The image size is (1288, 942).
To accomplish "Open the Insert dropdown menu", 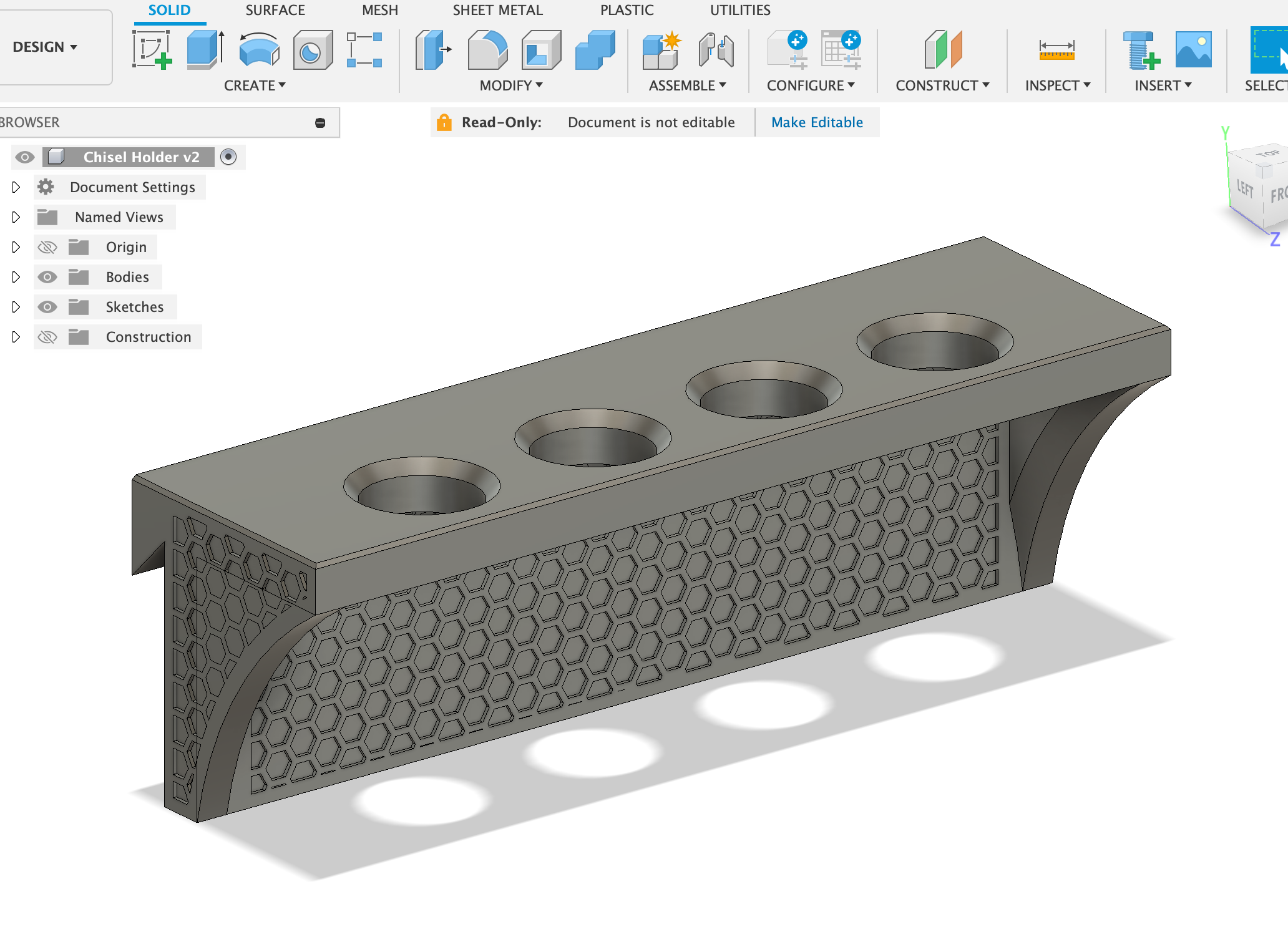I will (1163, 85).
